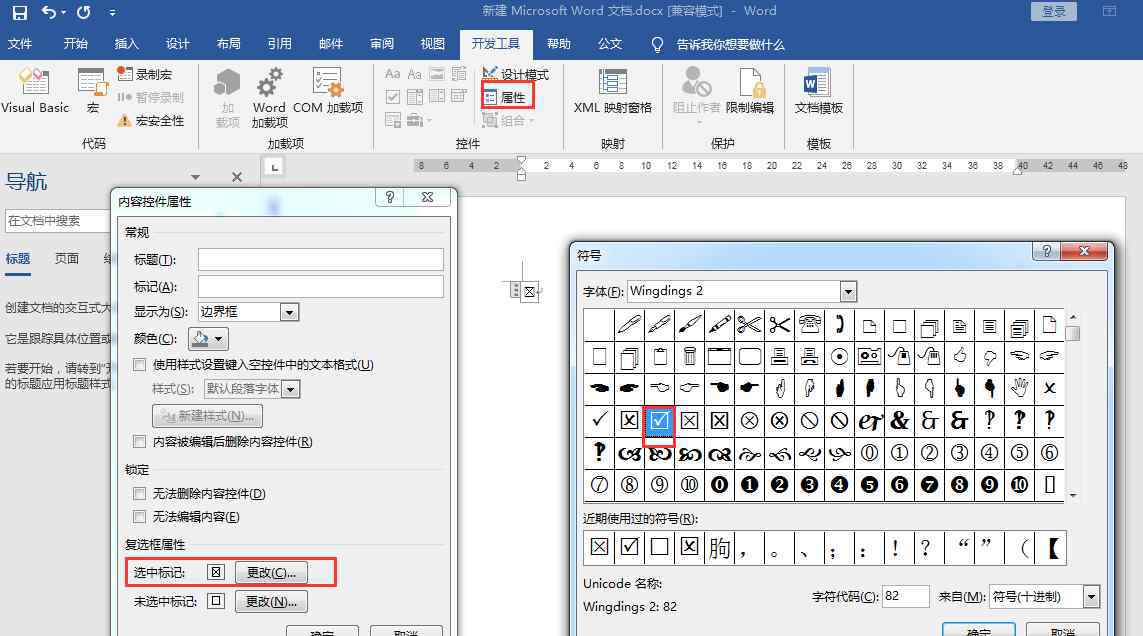Choose the solid black circled 5 symbol
Image resolution: width=1143 pixels, height=636 pixels.
(x=869, y=484)
